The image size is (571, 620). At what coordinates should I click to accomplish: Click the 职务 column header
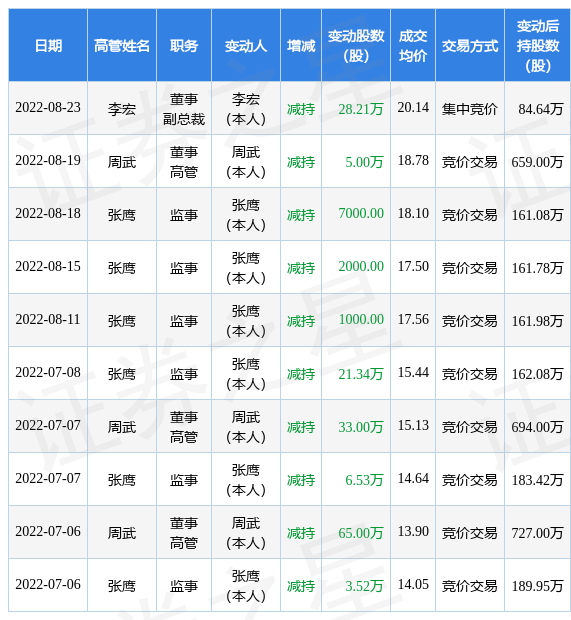pos(184,45)
